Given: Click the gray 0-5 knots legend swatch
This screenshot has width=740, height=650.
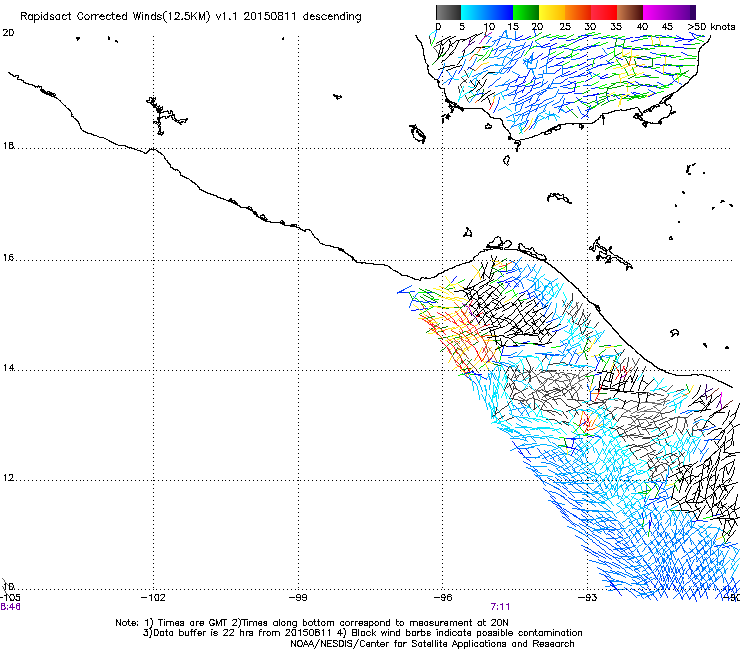Looking at the screenshot, I should (448, 12).
